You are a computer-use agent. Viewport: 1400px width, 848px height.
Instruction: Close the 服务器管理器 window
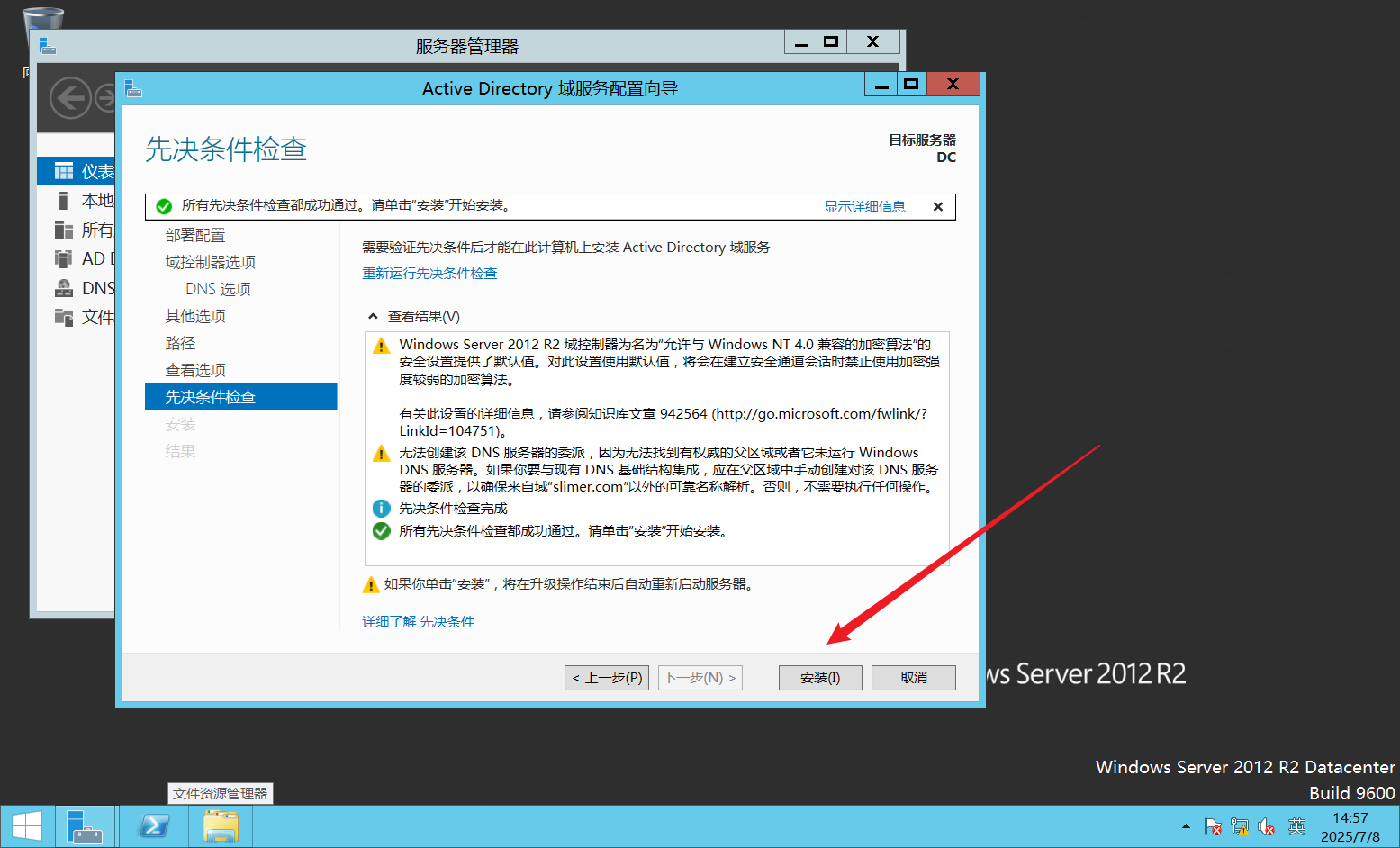pyautogui.click(x=872, y=42)
